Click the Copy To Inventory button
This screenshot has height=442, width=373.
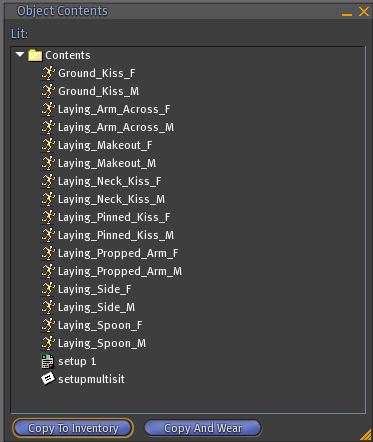[73, 428]
